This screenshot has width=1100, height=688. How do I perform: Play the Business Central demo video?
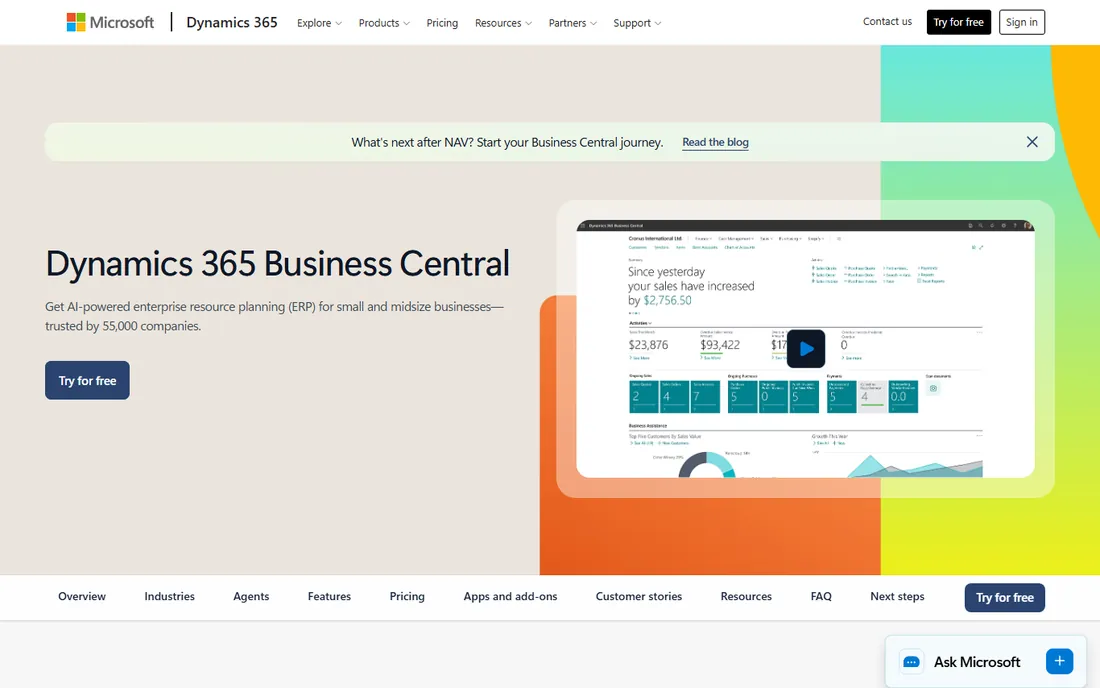(x=805, y=349)
